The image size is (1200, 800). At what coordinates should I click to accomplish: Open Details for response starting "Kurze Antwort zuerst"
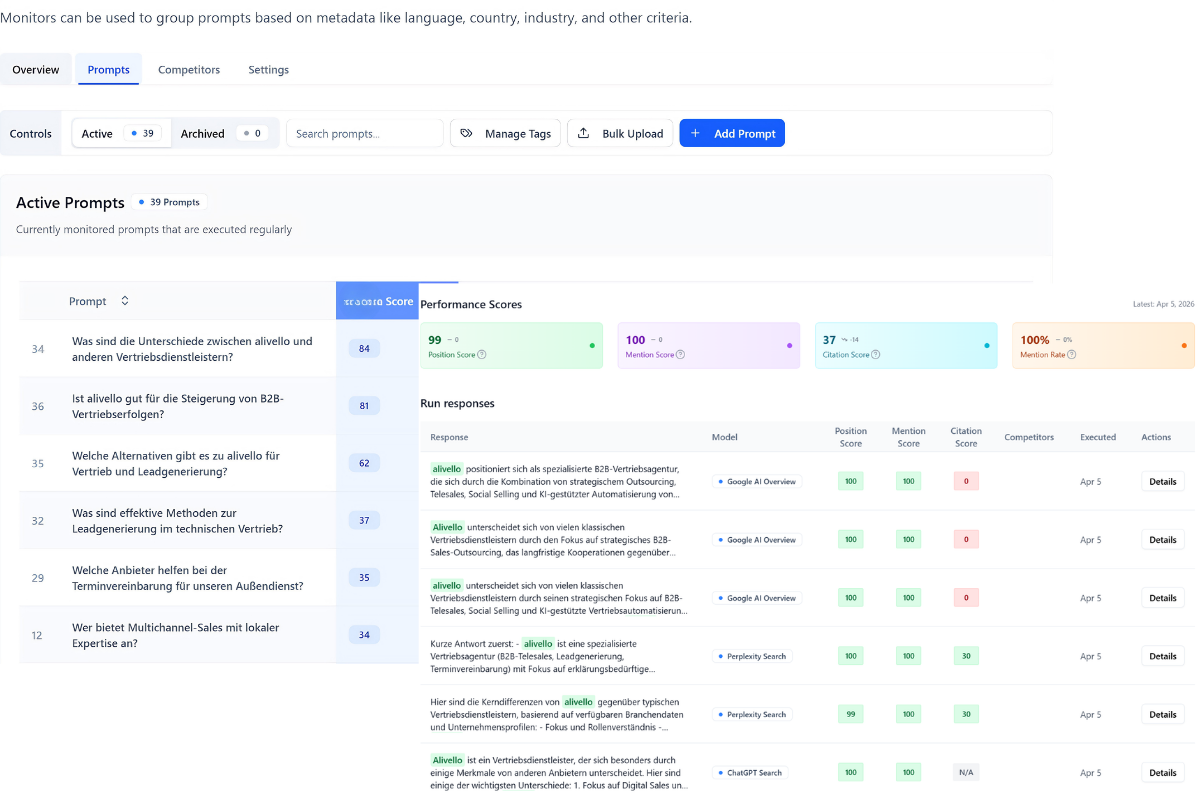pyautogui.click(x=1163, y=656)
